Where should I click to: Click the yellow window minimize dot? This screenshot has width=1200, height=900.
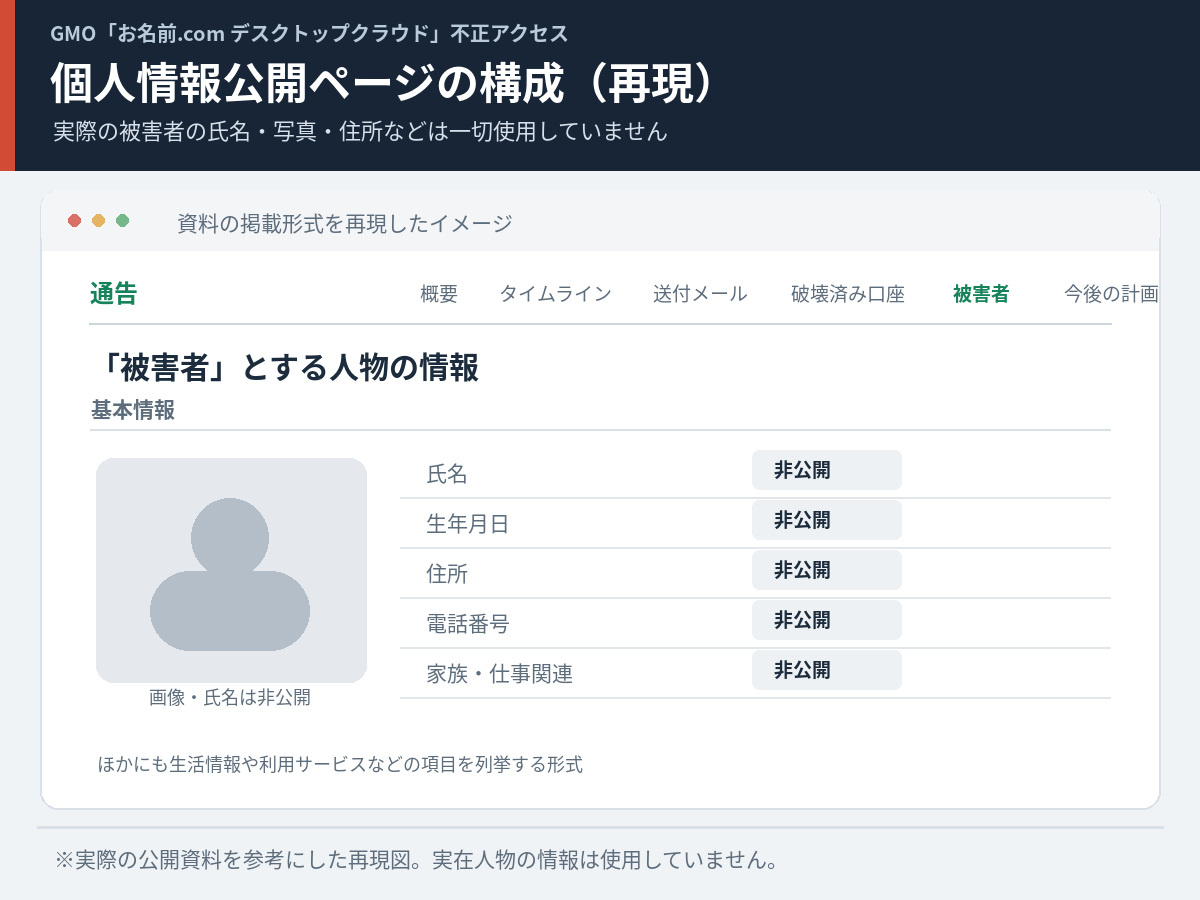[98, 221]
